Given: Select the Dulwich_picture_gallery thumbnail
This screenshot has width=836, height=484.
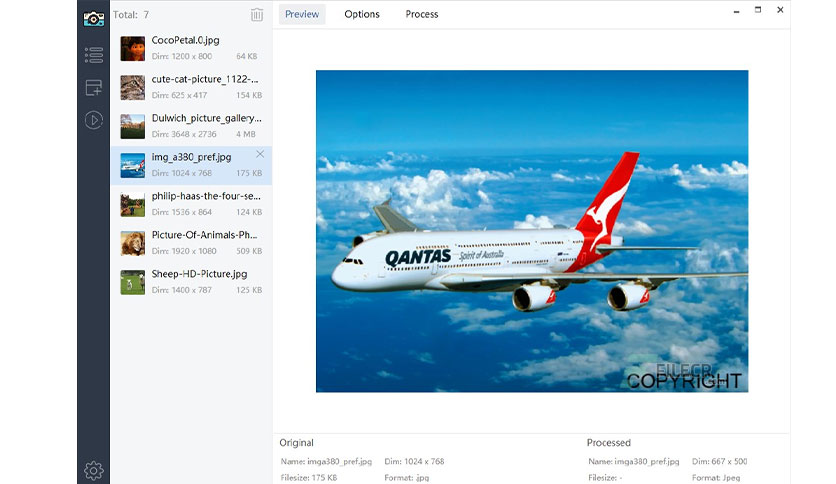Looking at the screenshot, I should pyautogui.click(x=133, y=126).
